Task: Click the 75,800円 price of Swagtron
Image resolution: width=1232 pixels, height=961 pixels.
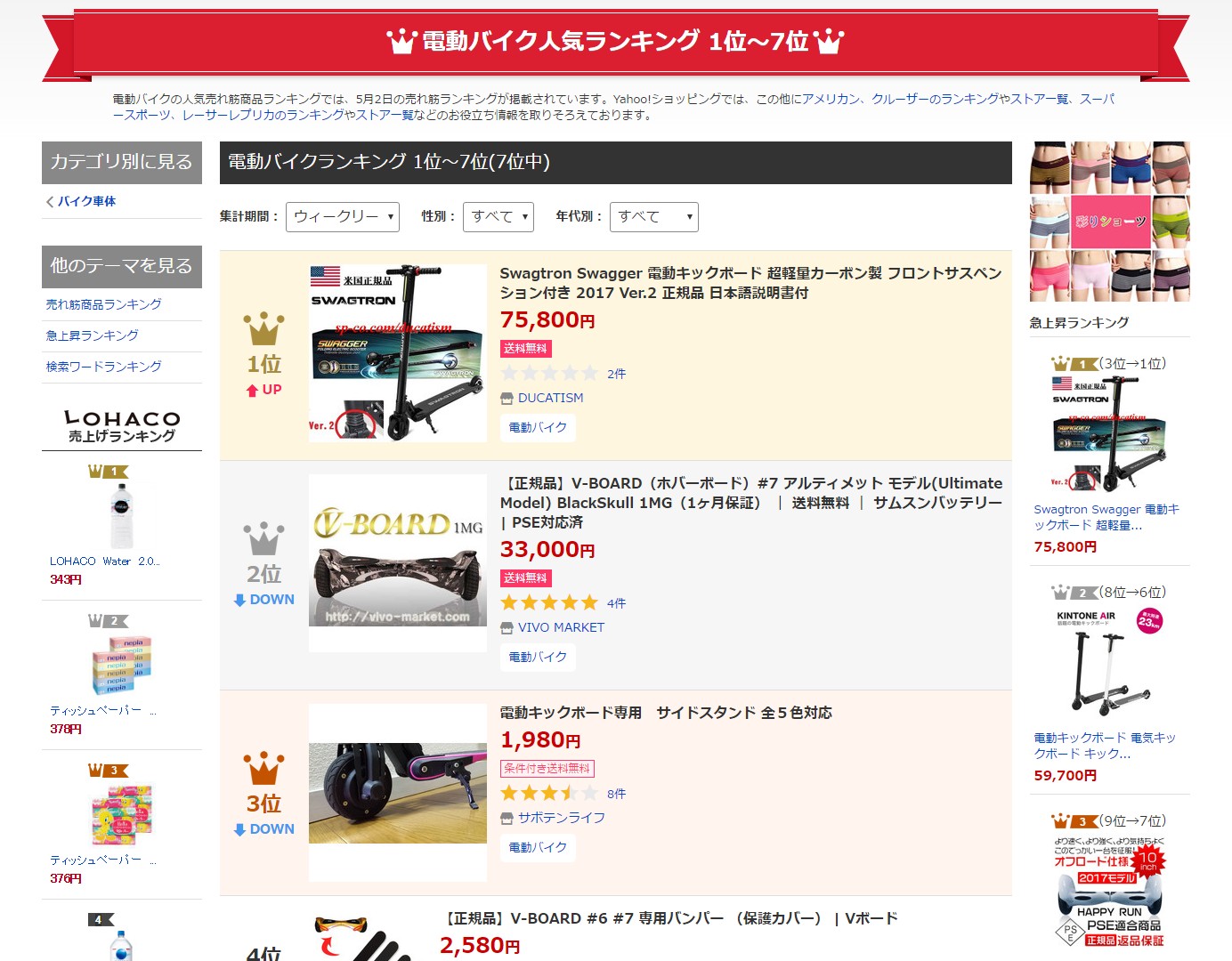Action: tap(547, 320)
